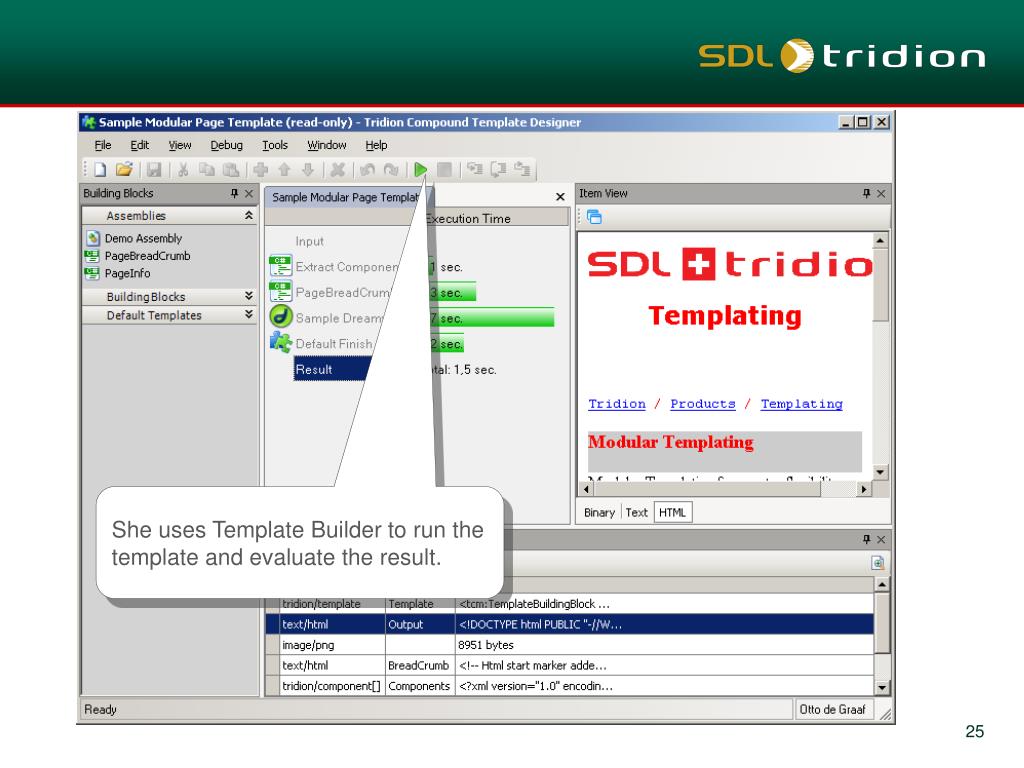This screenshot has width=1024, height=768.
Task: Click the Move Down arrow toolbar icon
Action: pos(308,170)
